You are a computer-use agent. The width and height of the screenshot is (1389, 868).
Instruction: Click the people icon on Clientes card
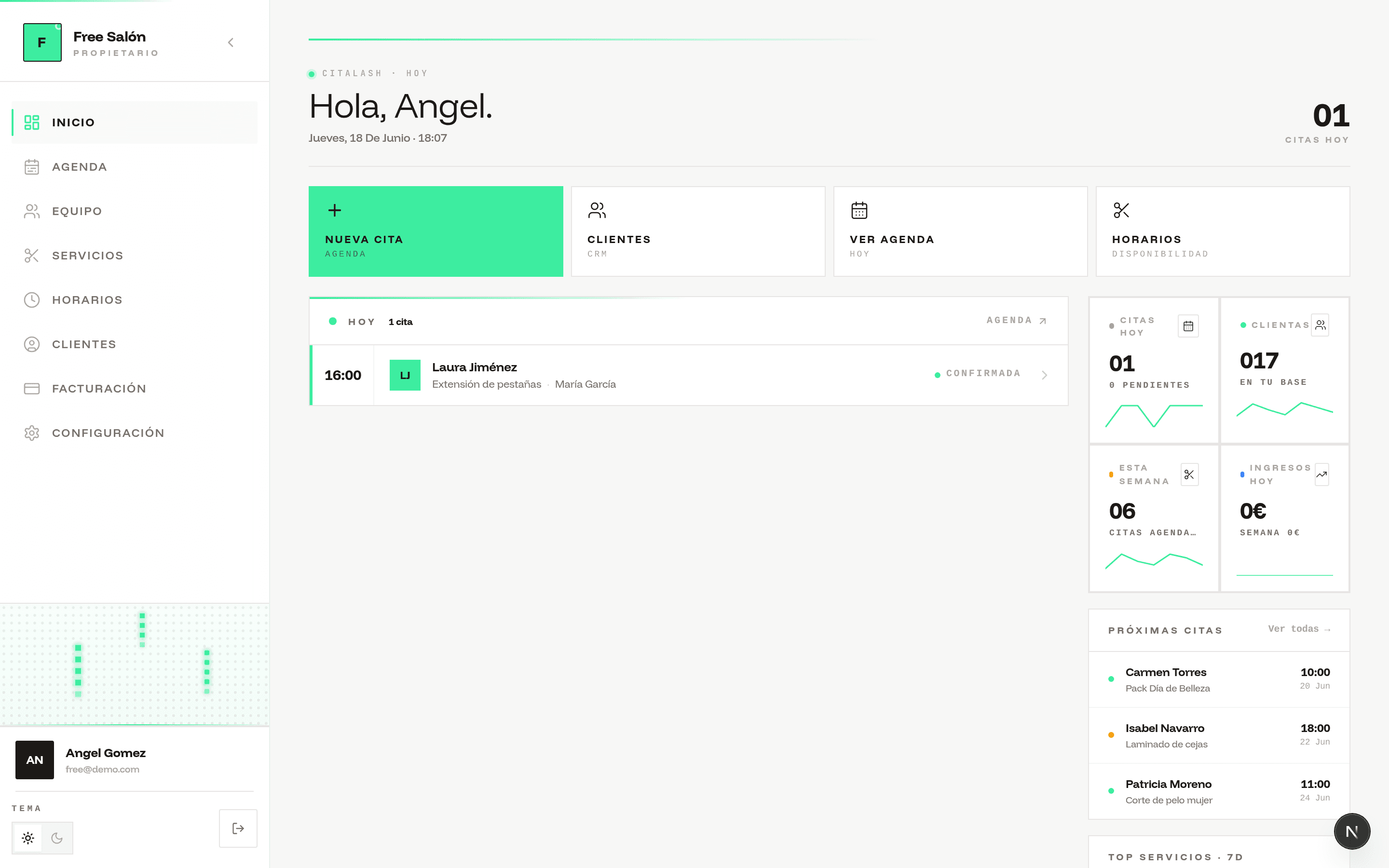click(597, 210)
